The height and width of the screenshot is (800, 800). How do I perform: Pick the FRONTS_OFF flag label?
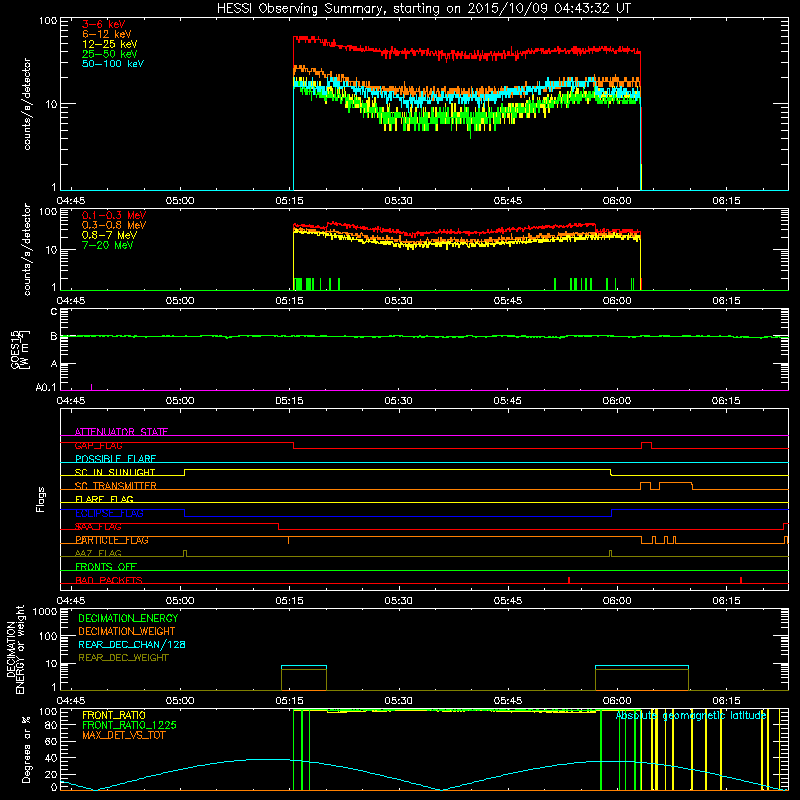(106, 567)
